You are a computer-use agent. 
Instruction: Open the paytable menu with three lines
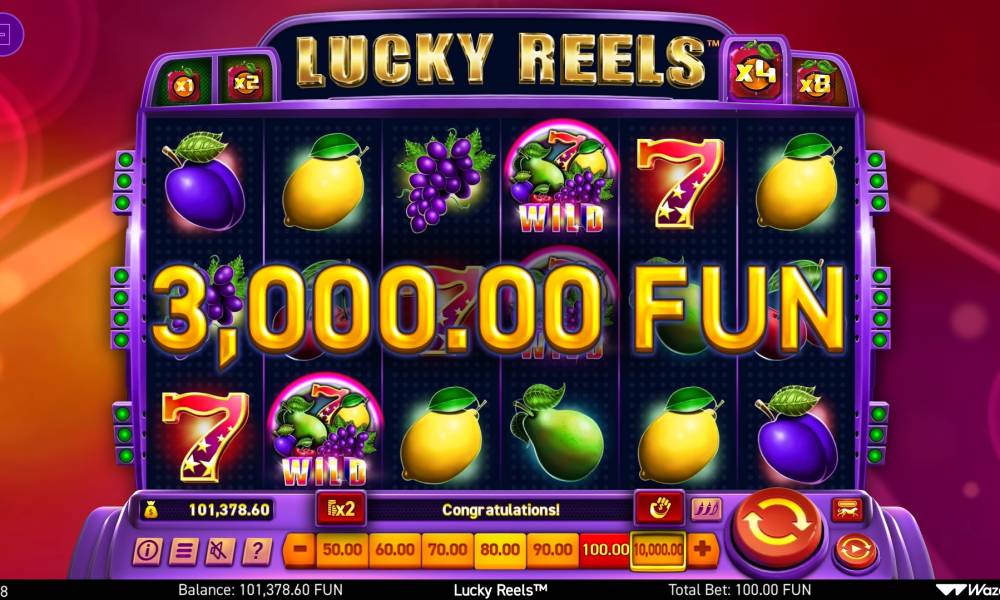click(x=183, y=551)
